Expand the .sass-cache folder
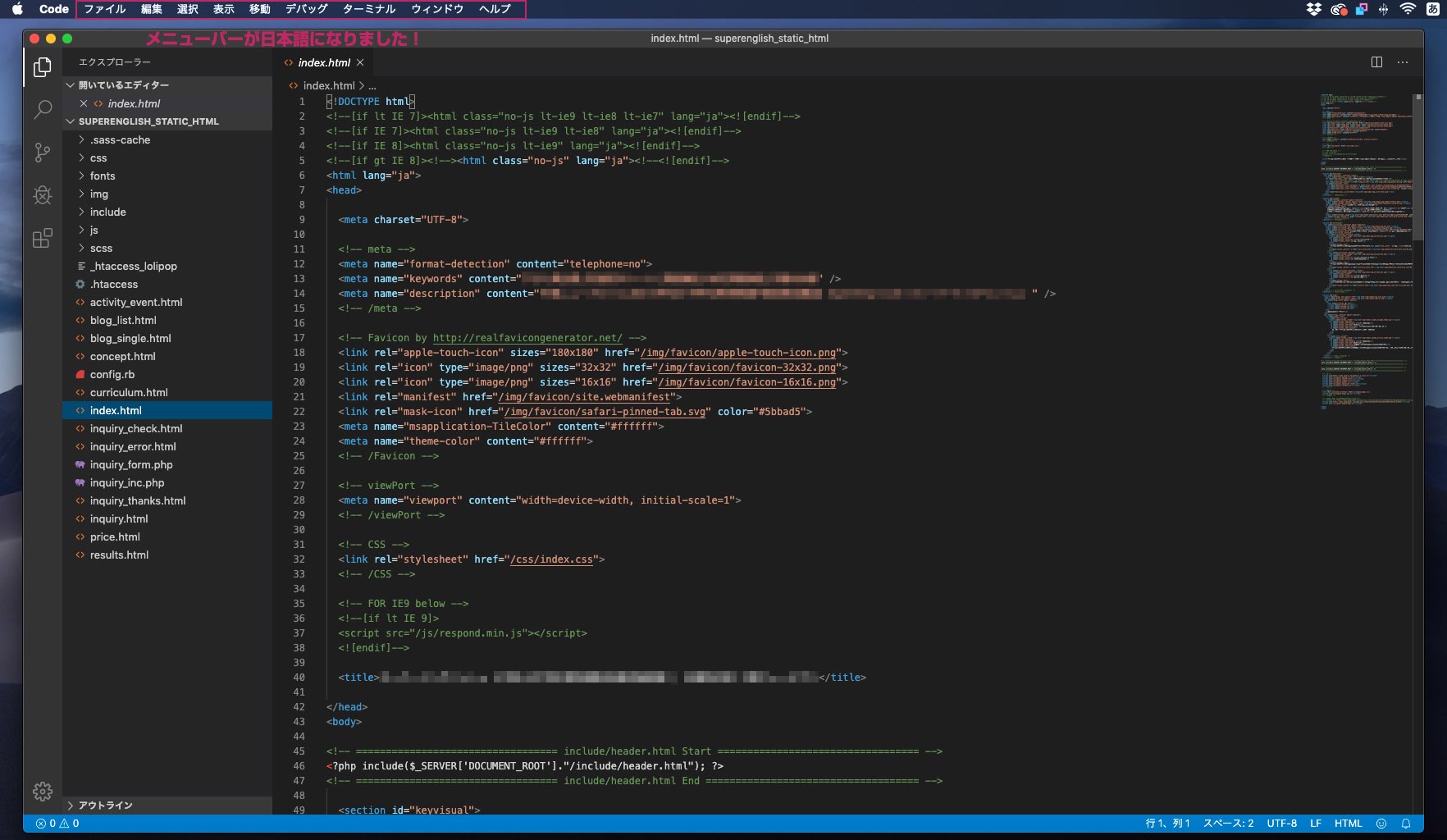The height and width of the screenshot is (840, 1447). pos(120,140)
